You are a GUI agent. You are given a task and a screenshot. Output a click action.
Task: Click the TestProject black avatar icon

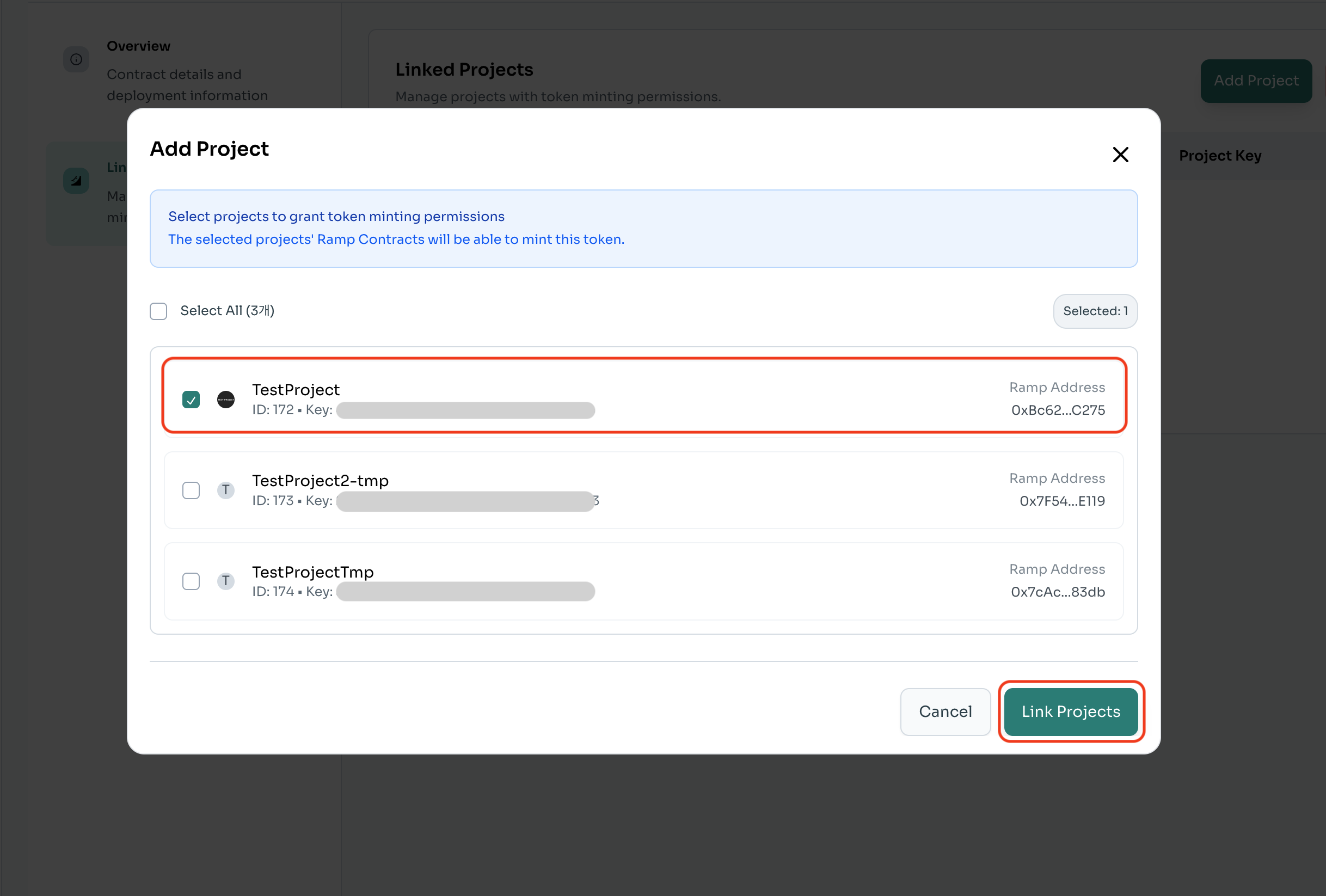(226, 400)
